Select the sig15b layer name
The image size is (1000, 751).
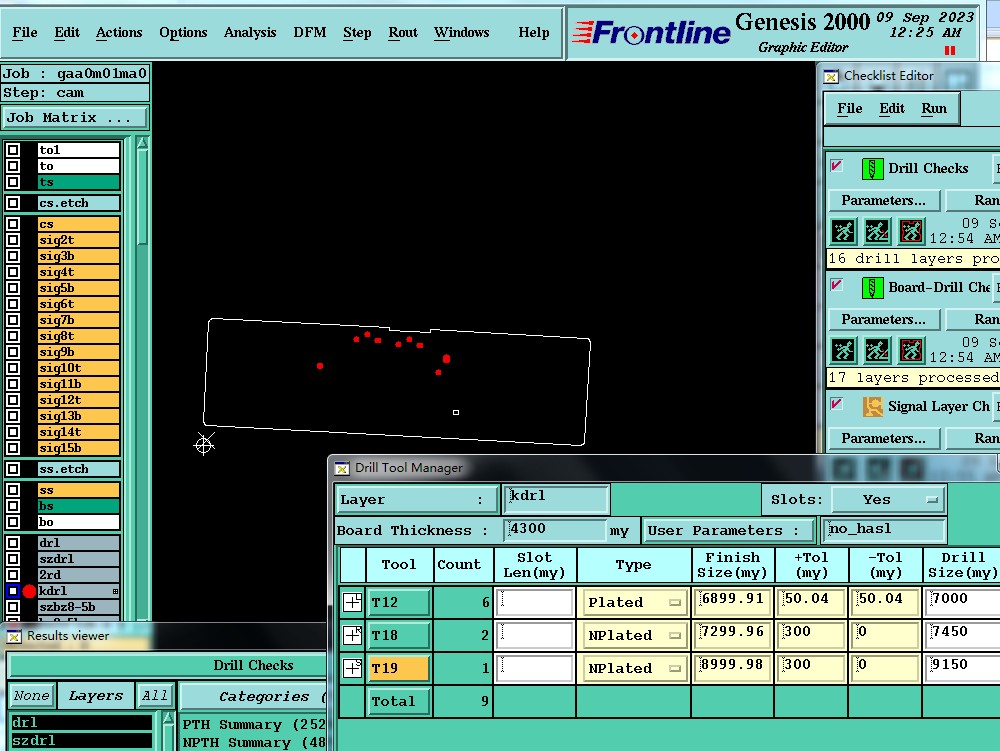pyautogui.click(x=78, y=448)
